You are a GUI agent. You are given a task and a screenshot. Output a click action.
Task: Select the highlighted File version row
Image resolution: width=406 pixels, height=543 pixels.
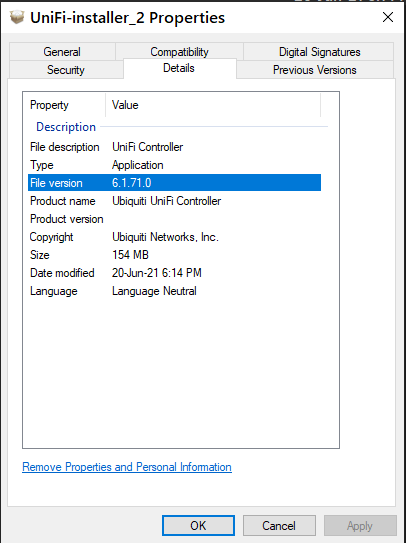click(174, 183)
